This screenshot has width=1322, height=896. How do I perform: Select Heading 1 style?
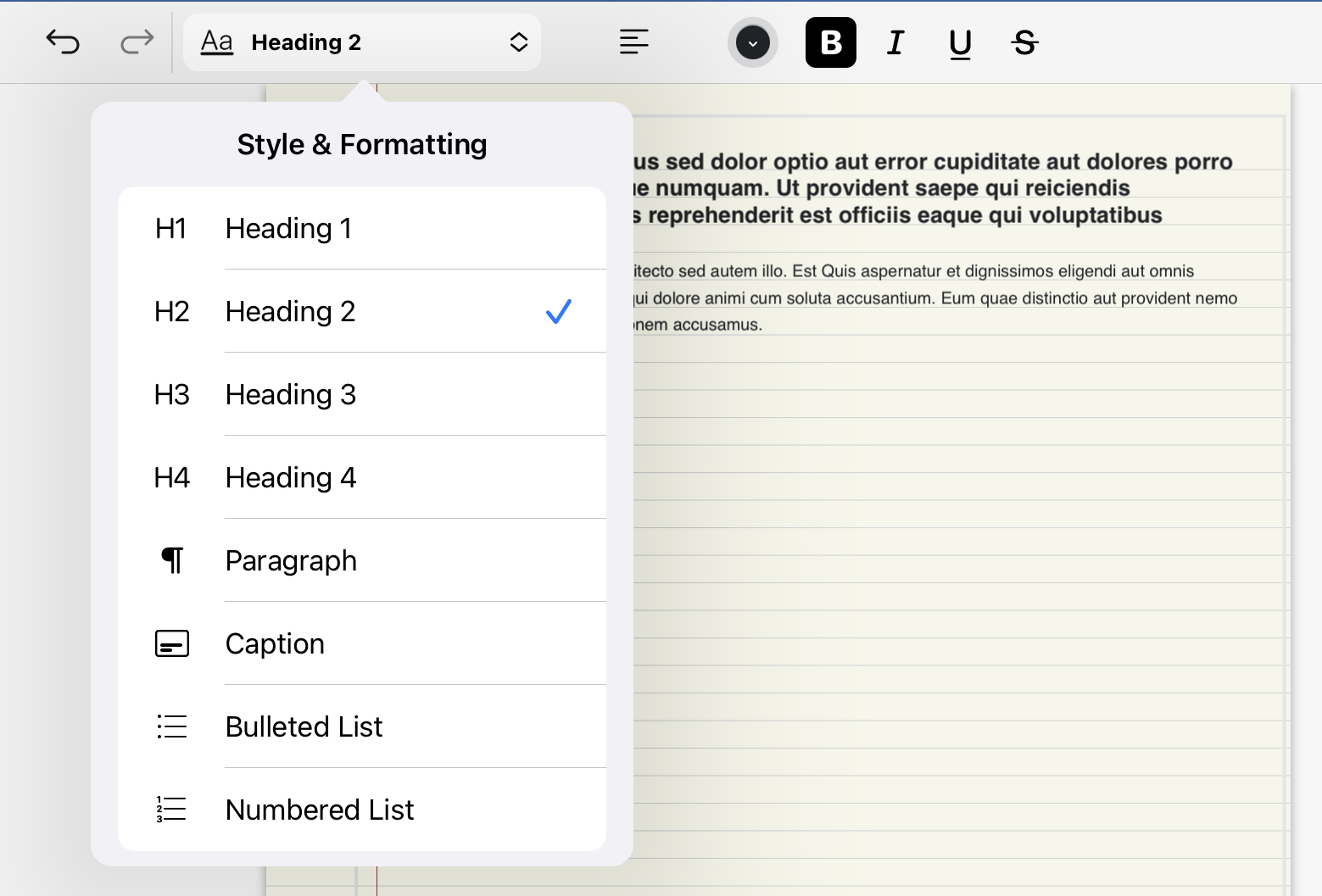288,229
